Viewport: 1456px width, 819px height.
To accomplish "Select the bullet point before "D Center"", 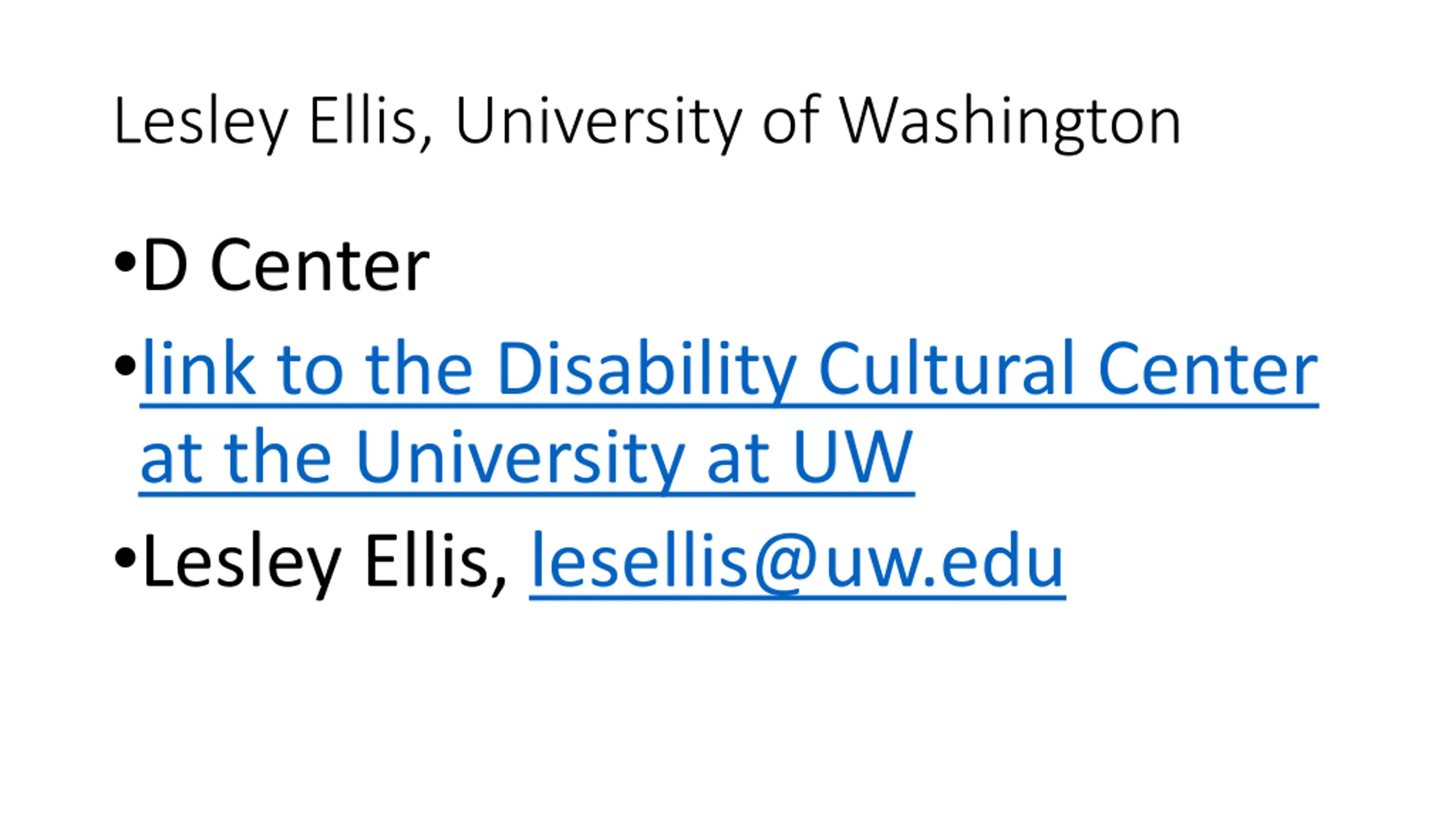I will pos(125,263).
